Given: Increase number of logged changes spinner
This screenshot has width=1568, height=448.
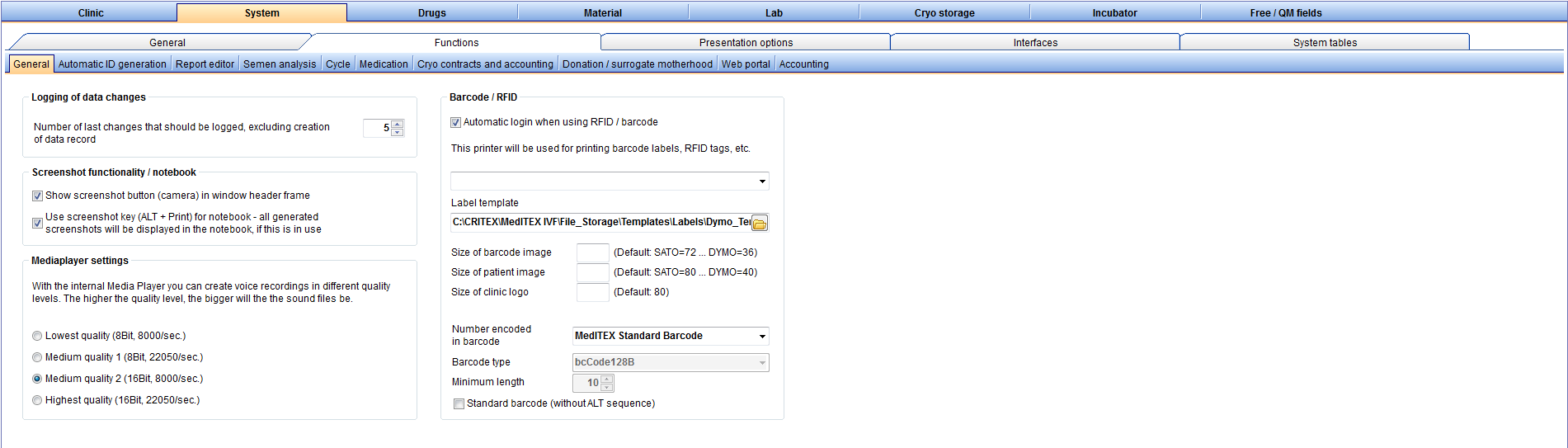Looking at the screenshot, I should pos(398,125).
